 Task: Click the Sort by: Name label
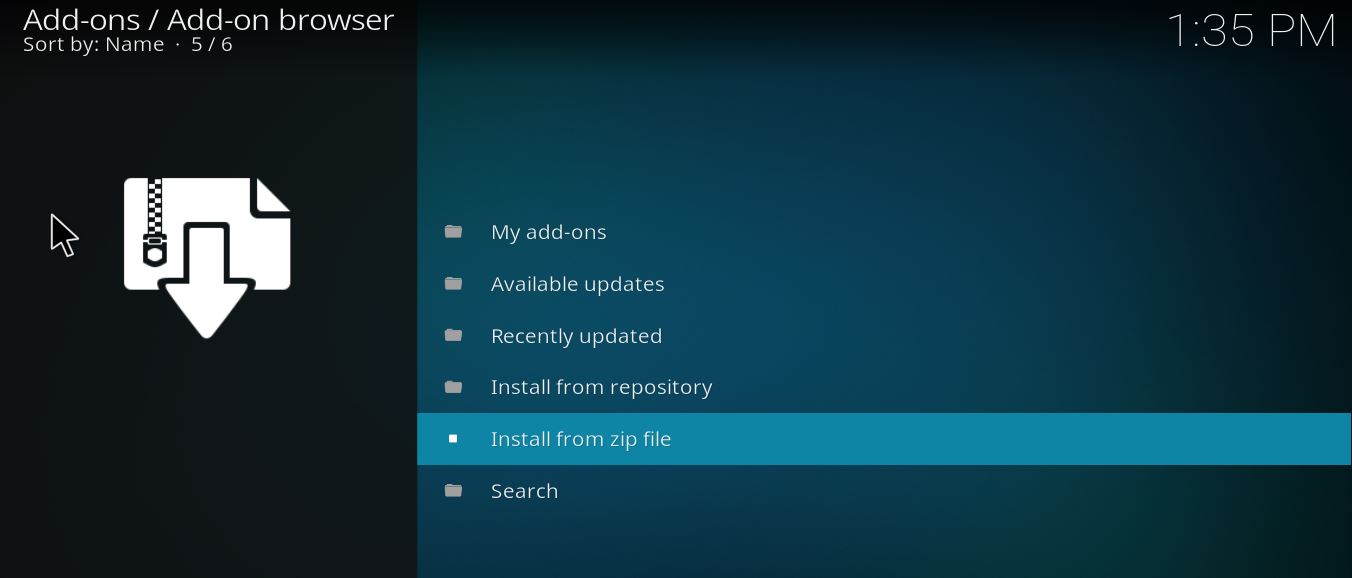coord(94,45)
